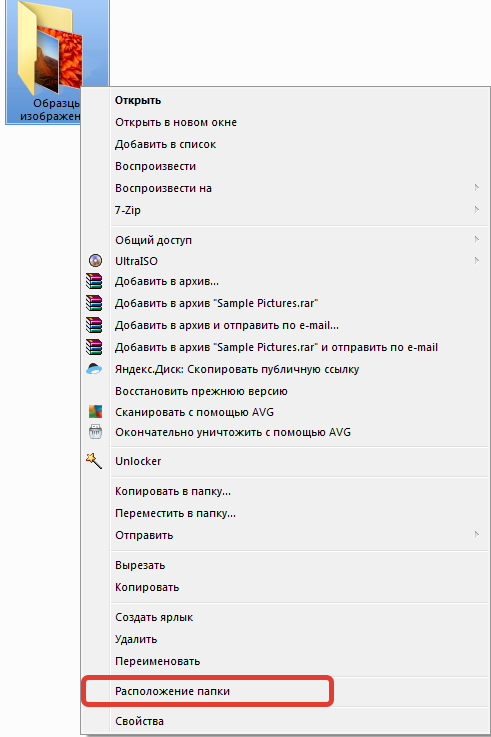
Task: Launch Unlocker from the context menu
Action: (285, 461)
